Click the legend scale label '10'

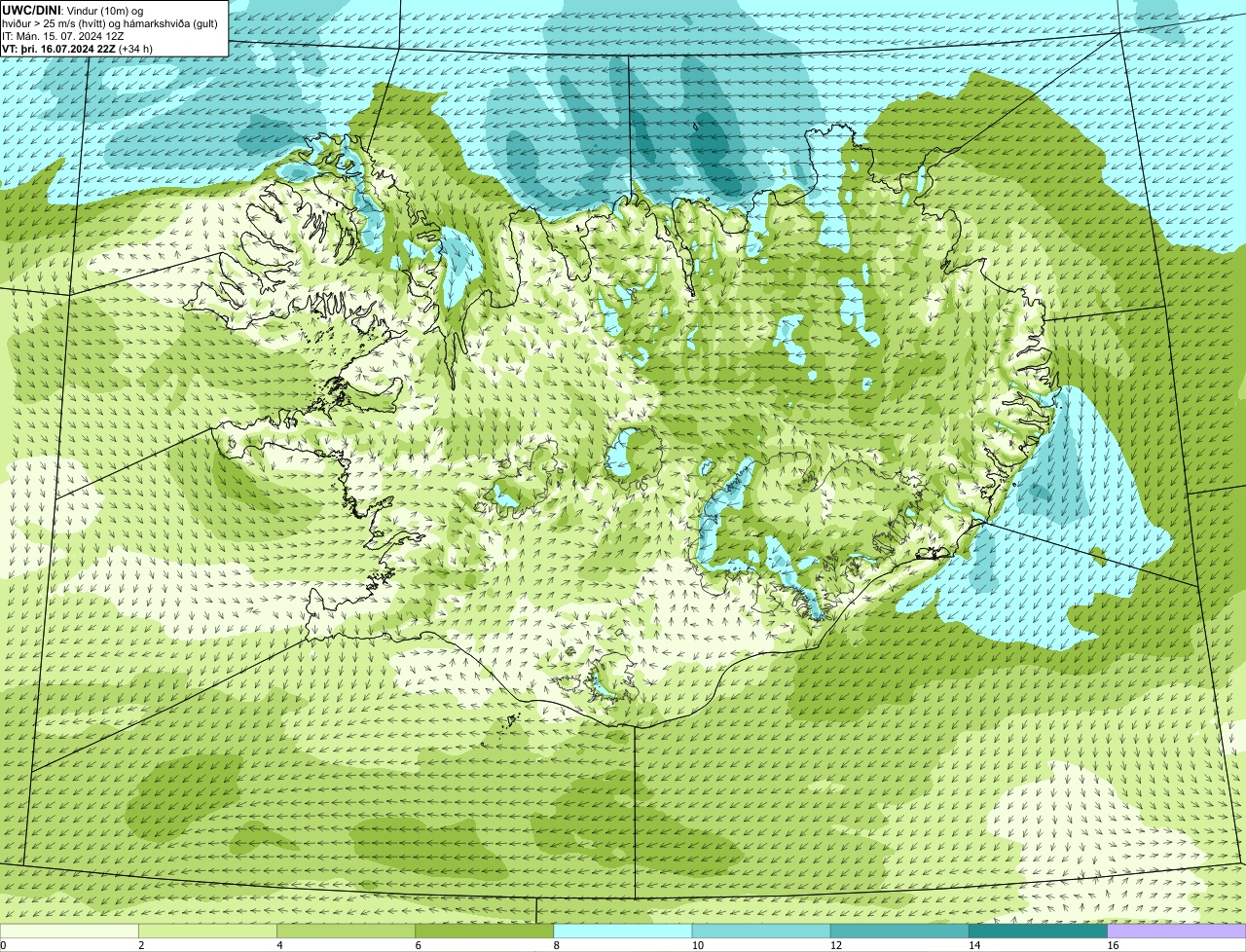[x=698, y=945]
